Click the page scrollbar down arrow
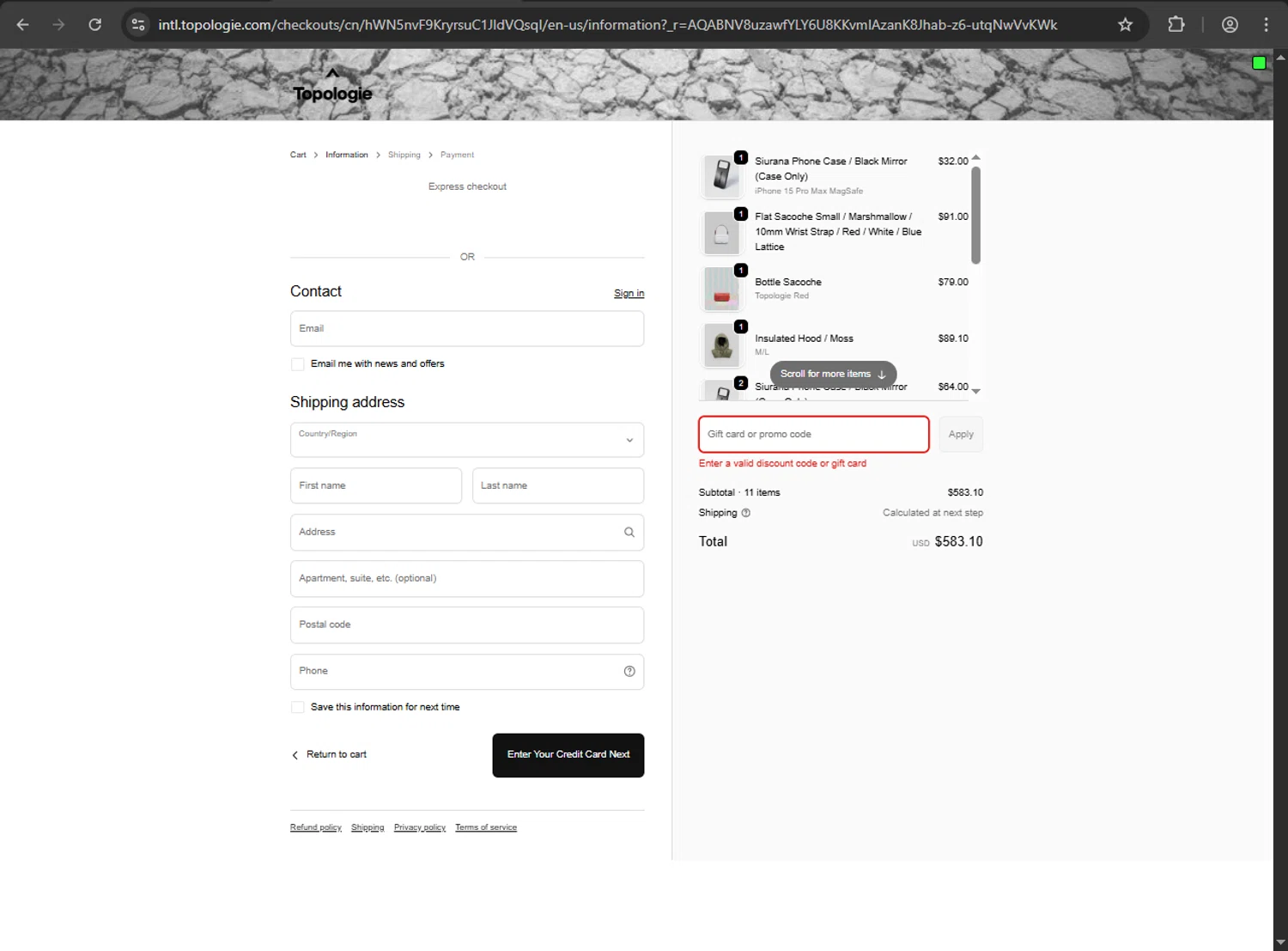1288x951 pixels. click(x=1280, y=942)
